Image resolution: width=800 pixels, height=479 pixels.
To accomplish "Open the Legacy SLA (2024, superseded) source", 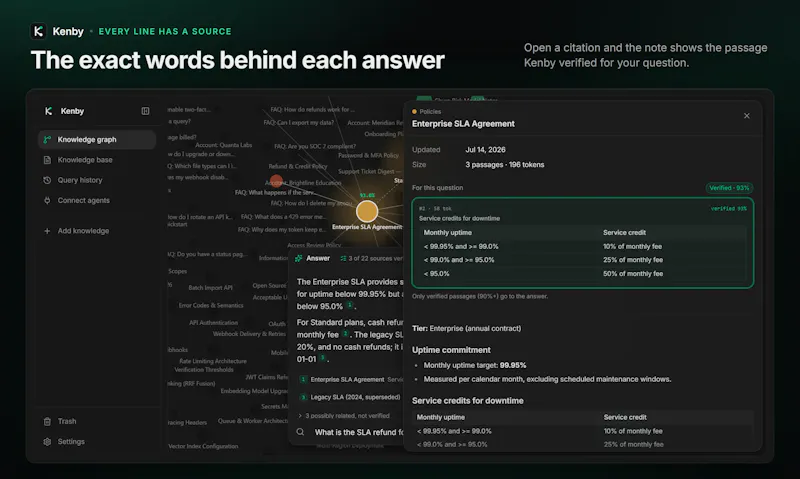I will (351, 397).
